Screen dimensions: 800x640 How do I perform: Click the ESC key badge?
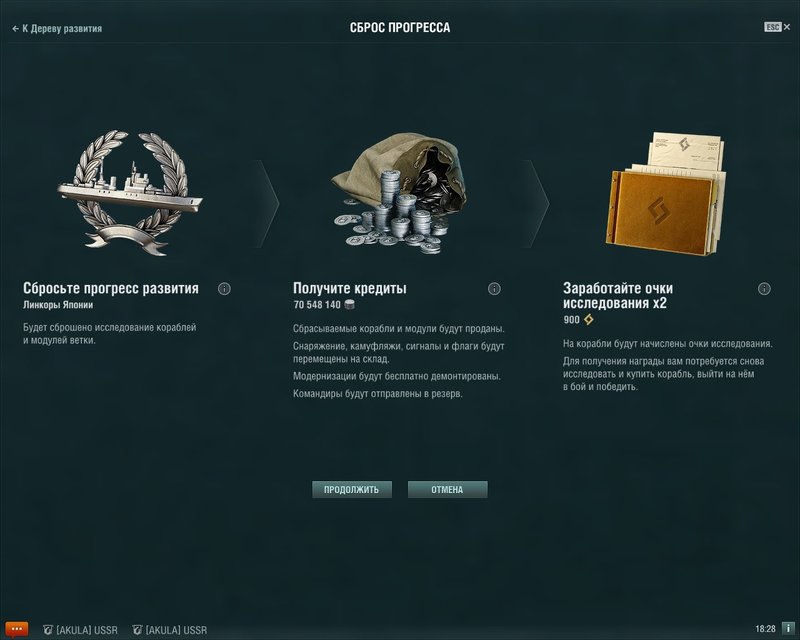tap(772, 27)
